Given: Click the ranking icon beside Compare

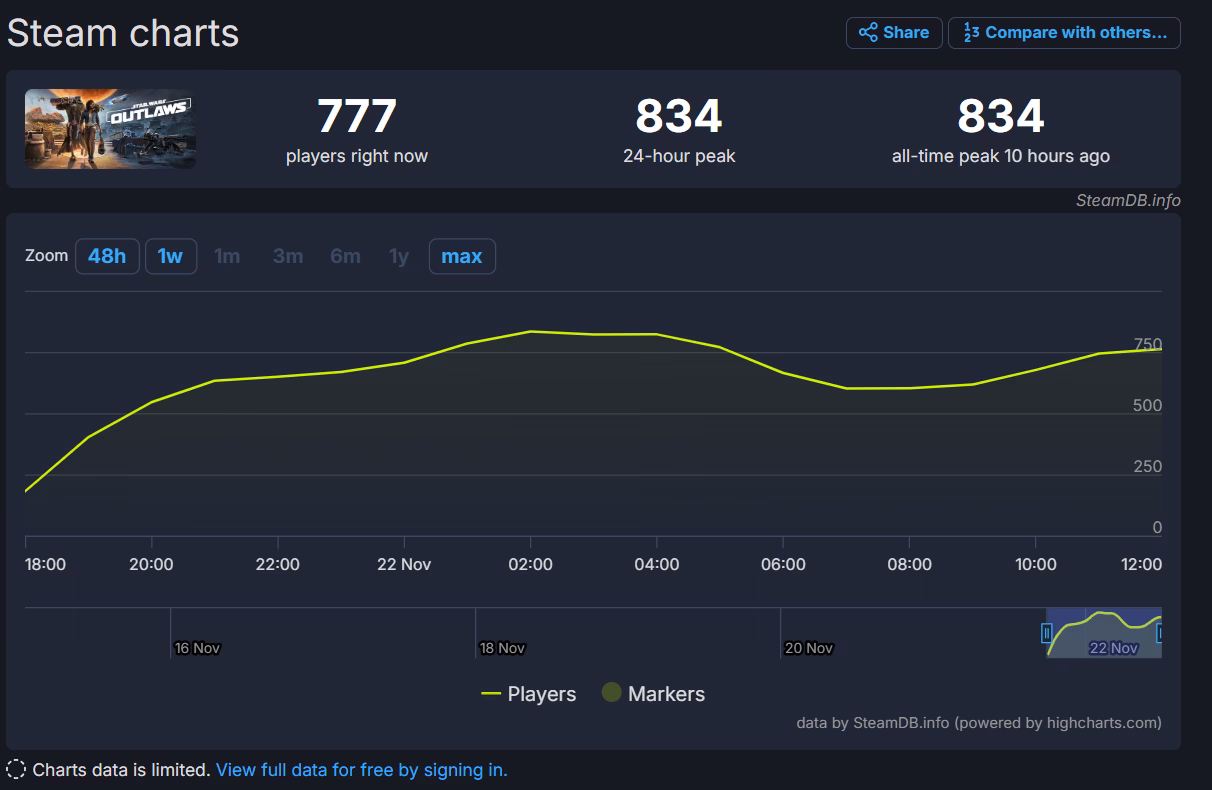Looking at the screenshot, I should click(971, 33).
